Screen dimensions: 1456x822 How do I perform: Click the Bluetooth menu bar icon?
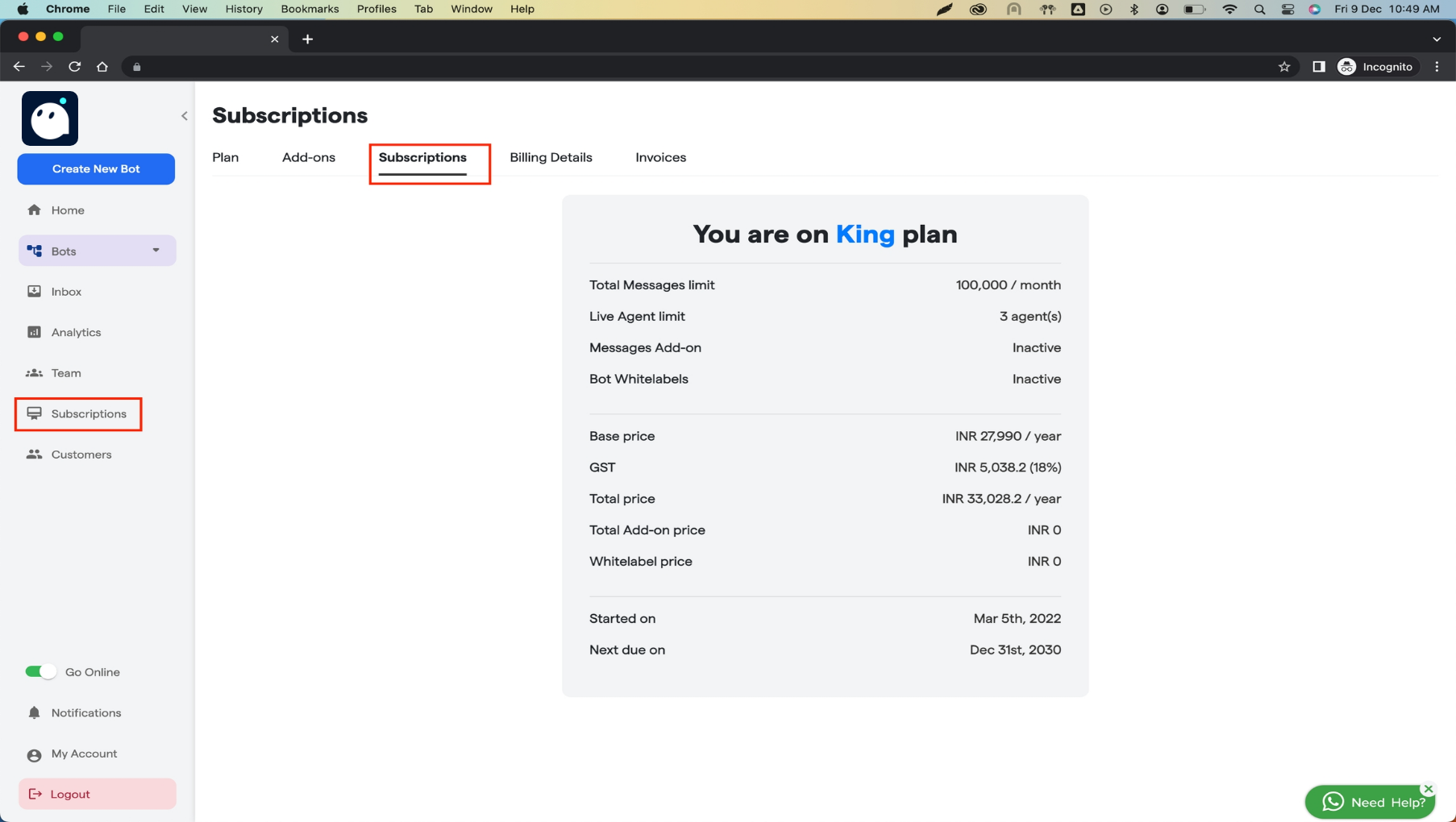pyautogui.click(x=1134, y=9)
